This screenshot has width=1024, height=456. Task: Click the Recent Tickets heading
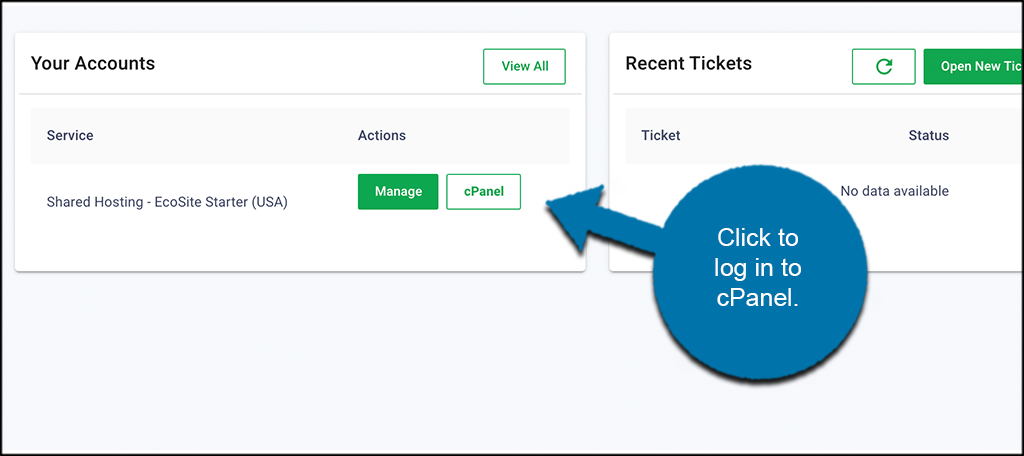[x=688, y=64]
